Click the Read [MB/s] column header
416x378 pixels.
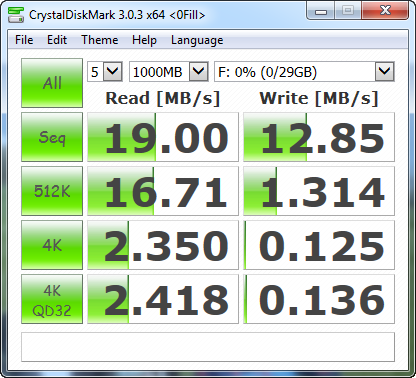coord(163,98)
